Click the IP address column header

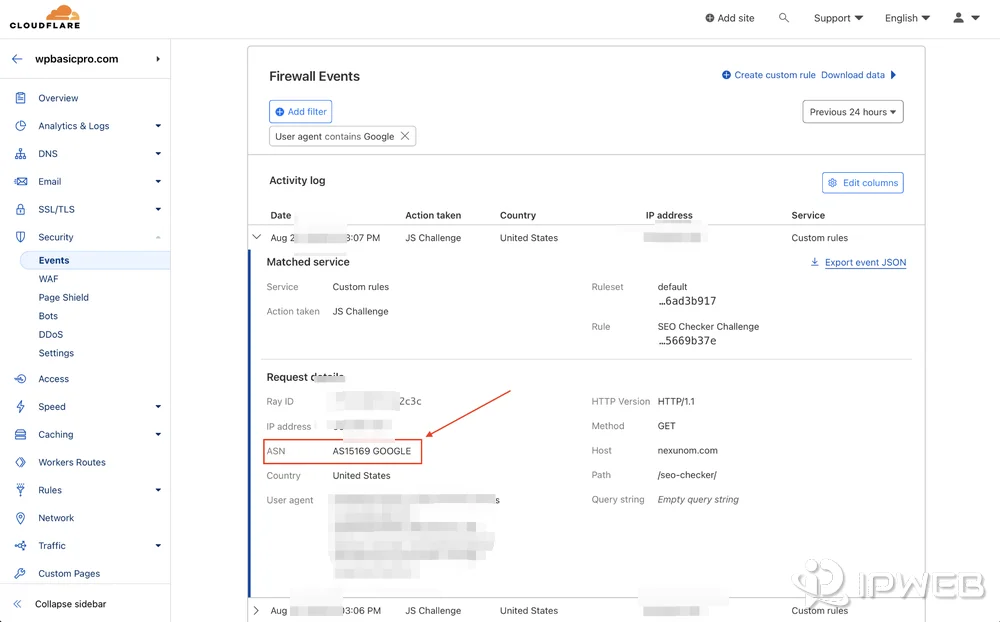click(669, 215)
